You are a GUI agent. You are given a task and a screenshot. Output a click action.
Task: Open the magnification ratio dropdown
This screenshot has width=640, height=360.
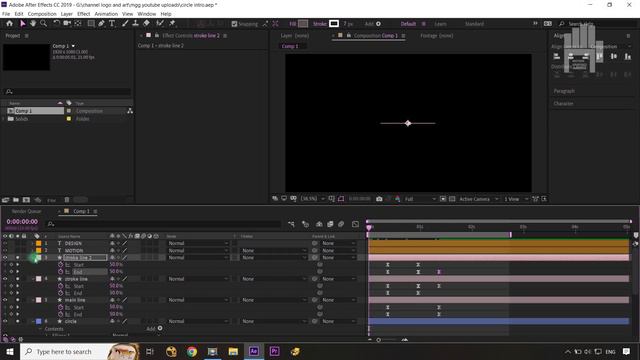coord(313,199)
